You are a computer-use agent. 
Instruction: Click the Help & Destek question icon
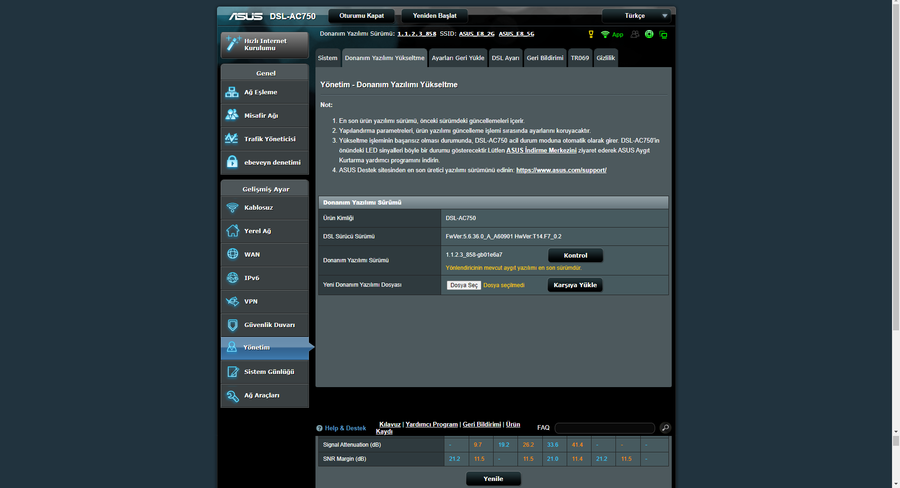click(319, 428)
